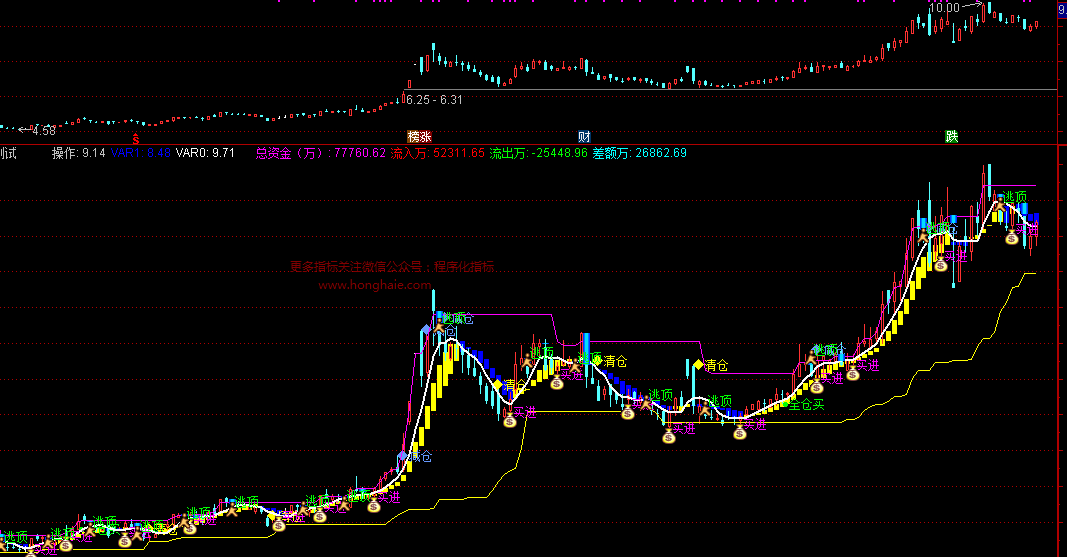Image resolution: width=1067 pixels, height=557 pixels.
Task: Click the green 跌 event tag
Action: (951, 136)
